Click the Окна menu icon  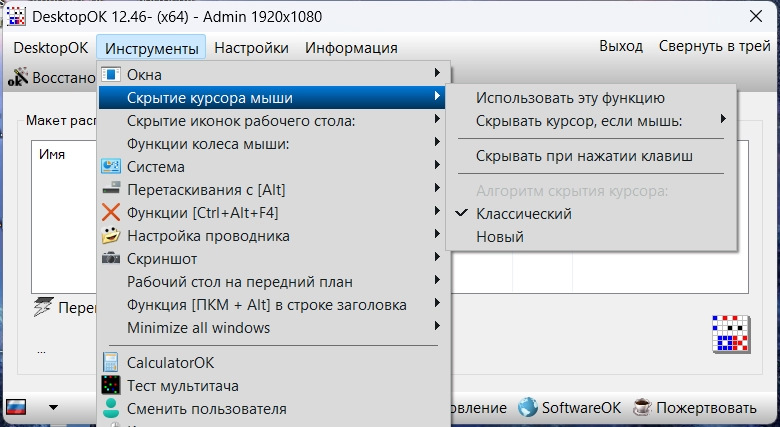pyautogui.click(x=111, y=75)
